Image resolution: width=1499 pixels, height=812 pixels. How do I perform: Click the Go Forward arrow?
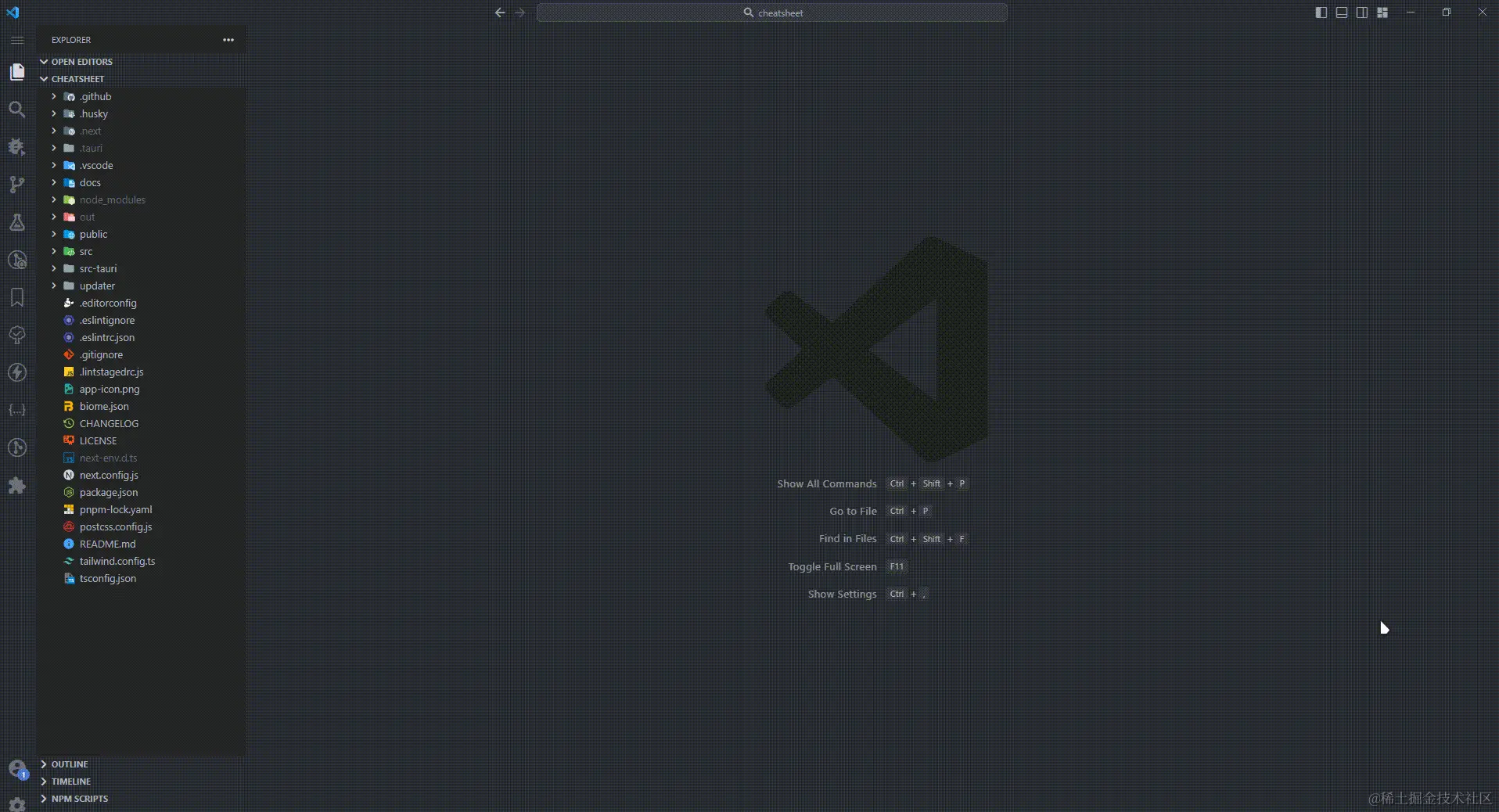click(x=520, y=13)
